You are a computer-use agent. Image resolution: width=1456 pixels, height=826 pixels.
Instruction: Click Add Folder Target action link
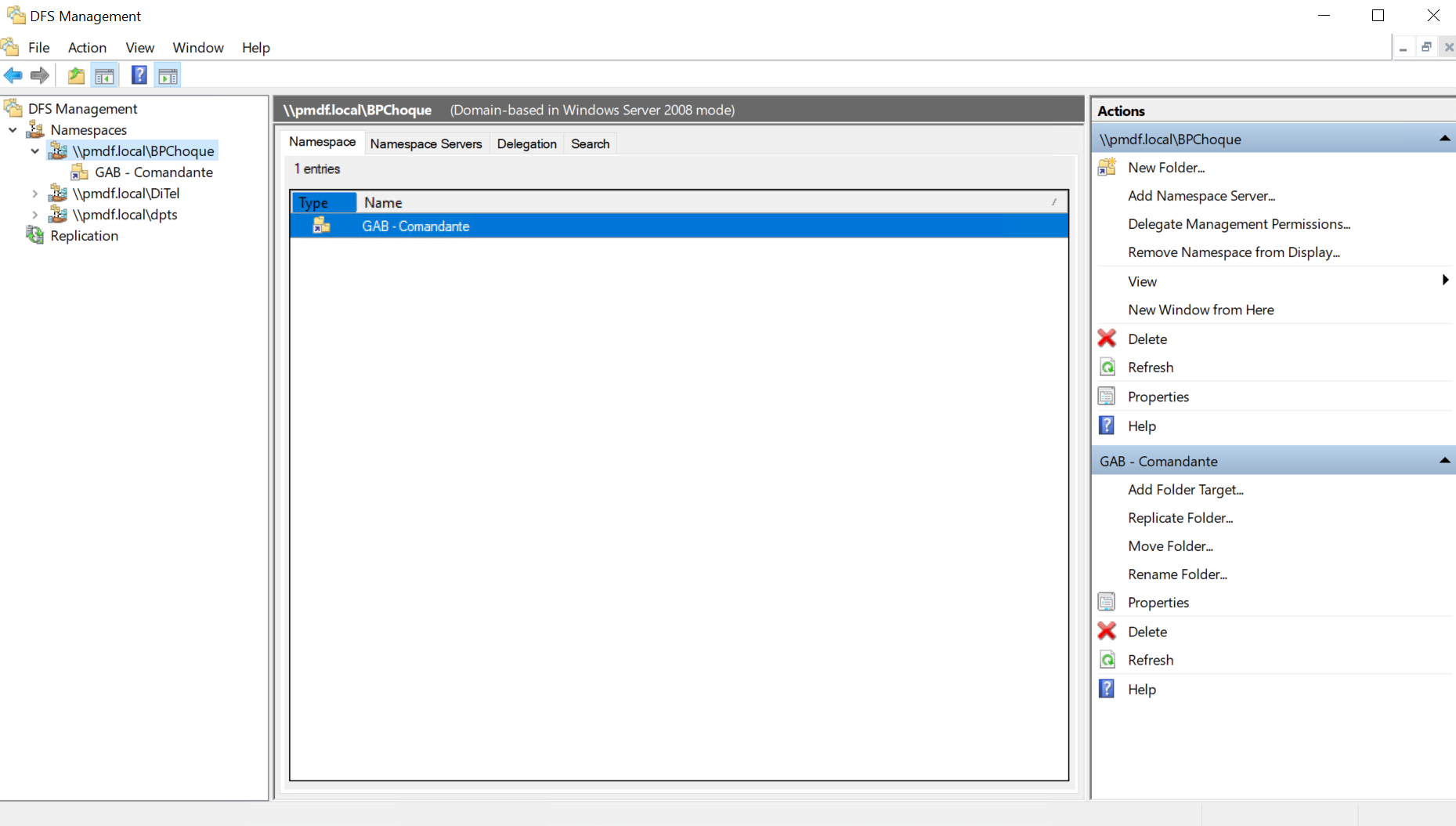click(x=1185, y=490)
